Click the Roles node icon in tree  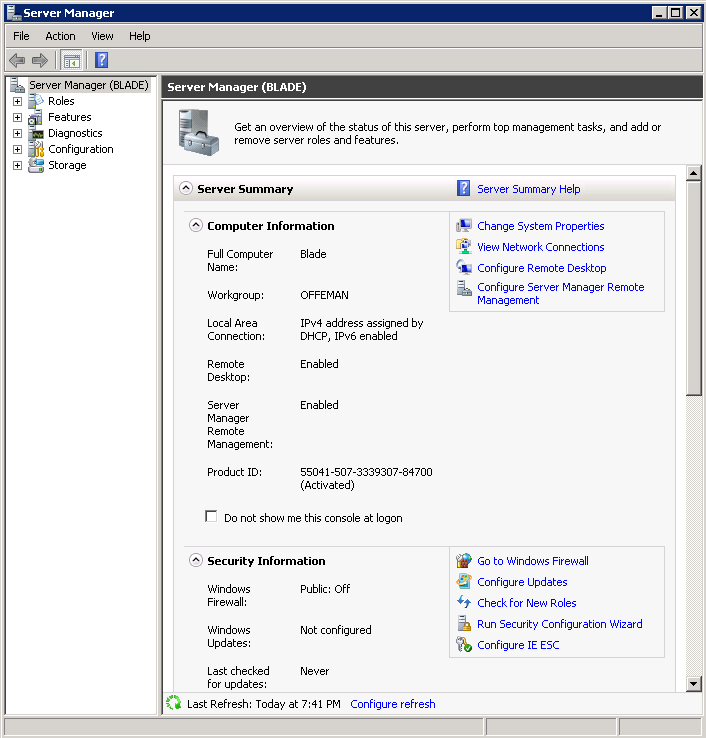[x=35, y=101]
